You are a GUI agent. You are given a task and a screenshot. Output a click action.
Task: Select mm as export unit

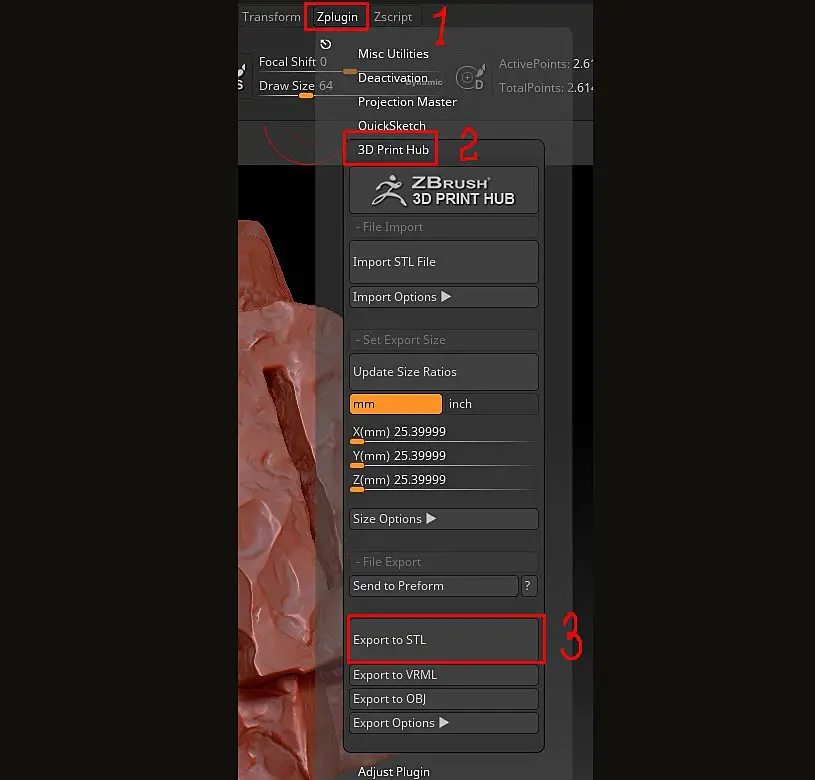(x=395, y=404)
